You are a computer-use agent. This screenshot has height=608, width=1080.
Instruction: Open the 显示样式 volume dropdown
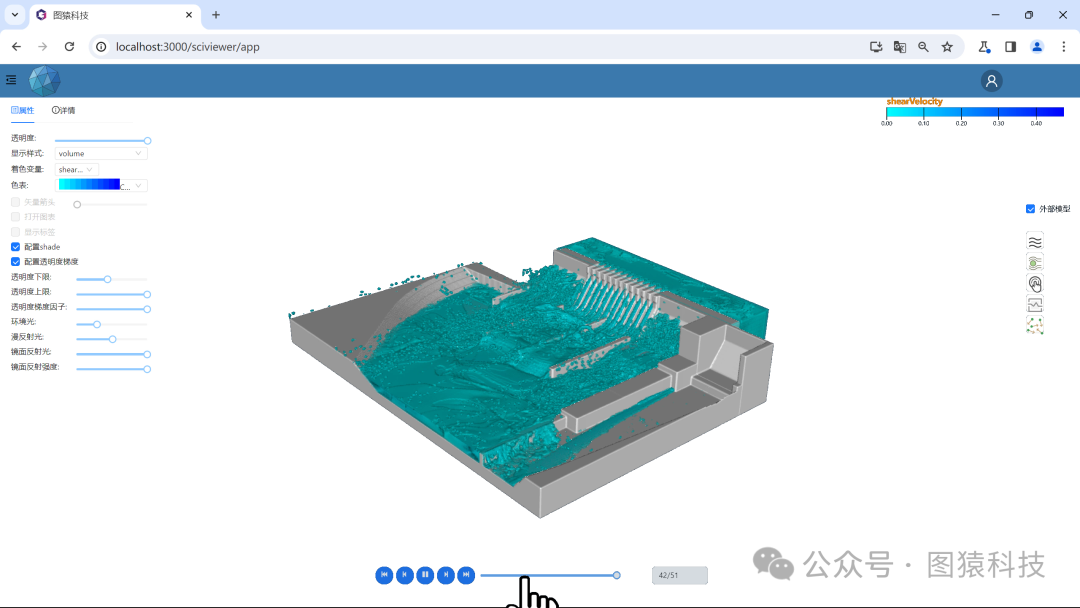pyautogui.click(x=101, y=154)
